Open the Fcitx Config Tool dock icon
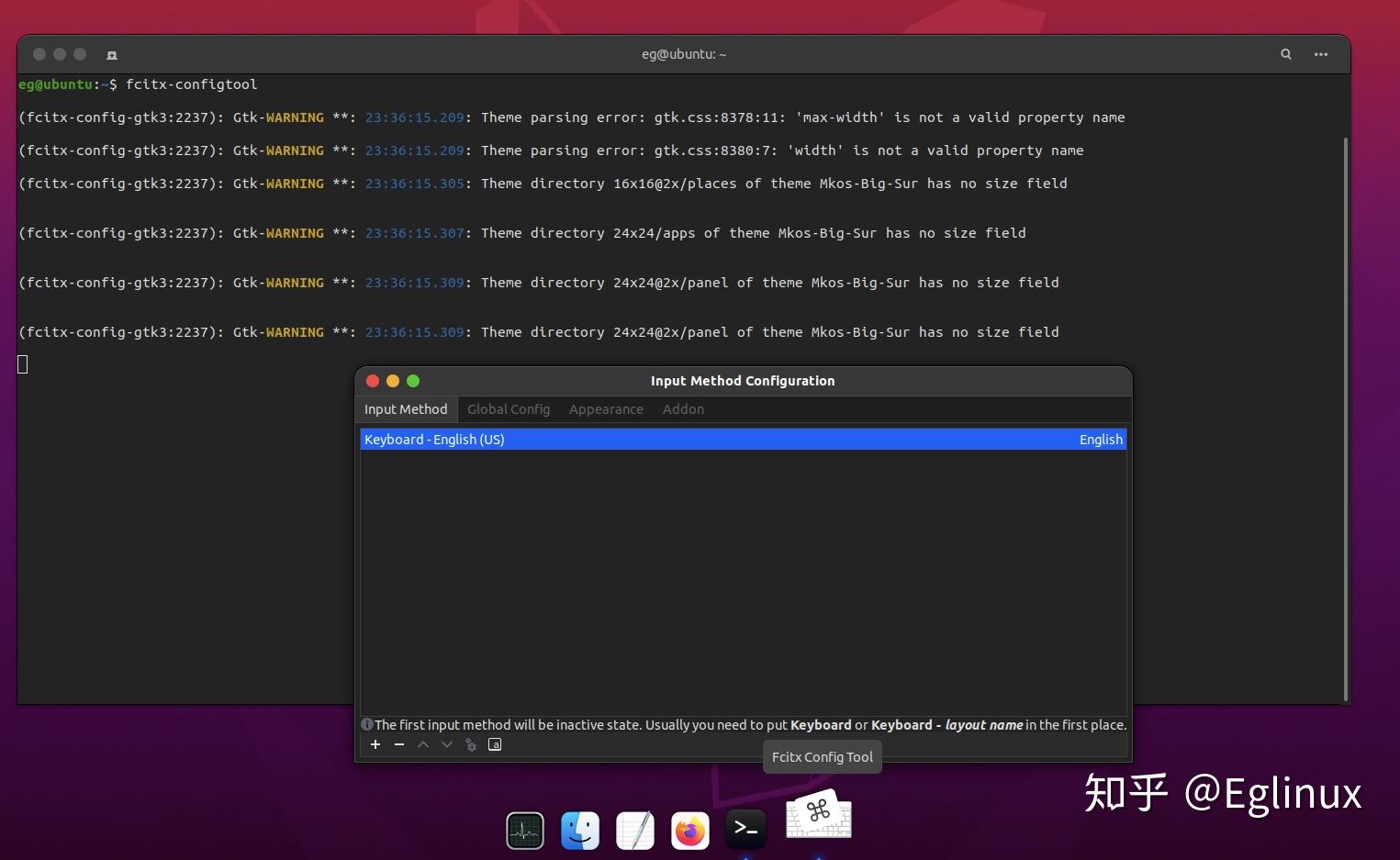This screenshot has width=1400, height=860. [x=818, y=816]
